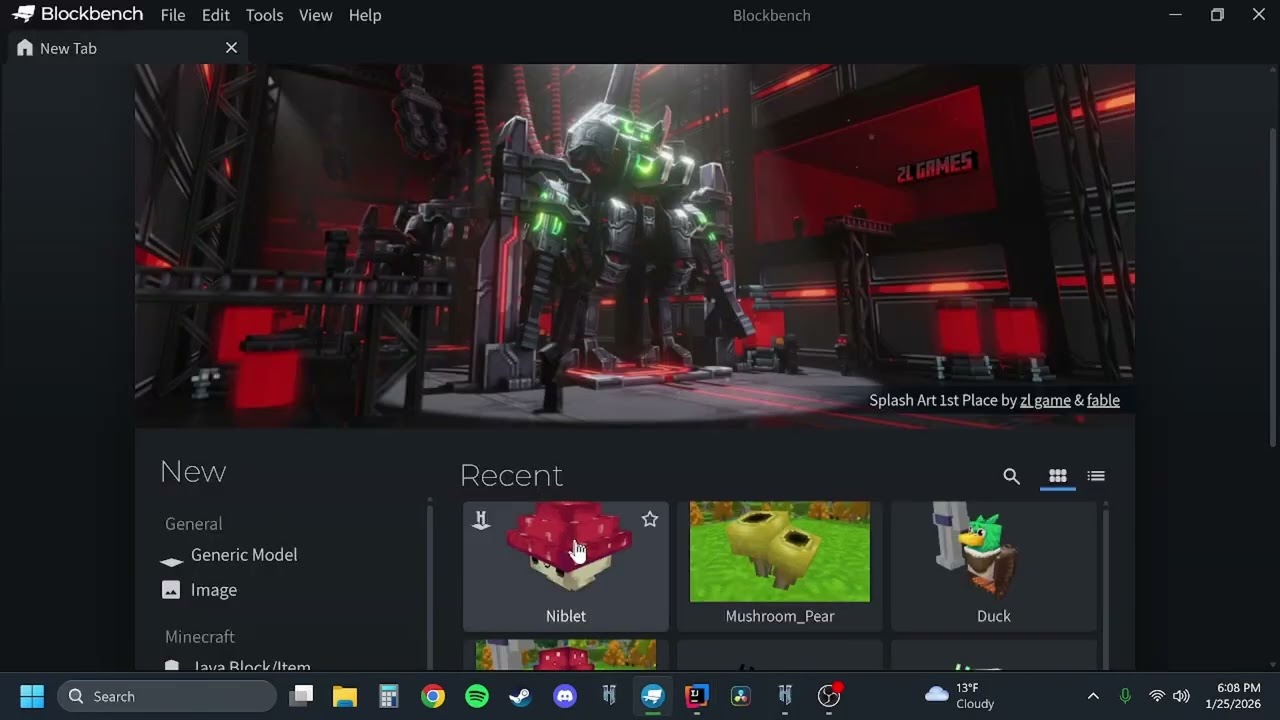Open the Edit menu
Image resolution: width=1280 pixels, height=720 pixels.
click(x=216, y=15)
